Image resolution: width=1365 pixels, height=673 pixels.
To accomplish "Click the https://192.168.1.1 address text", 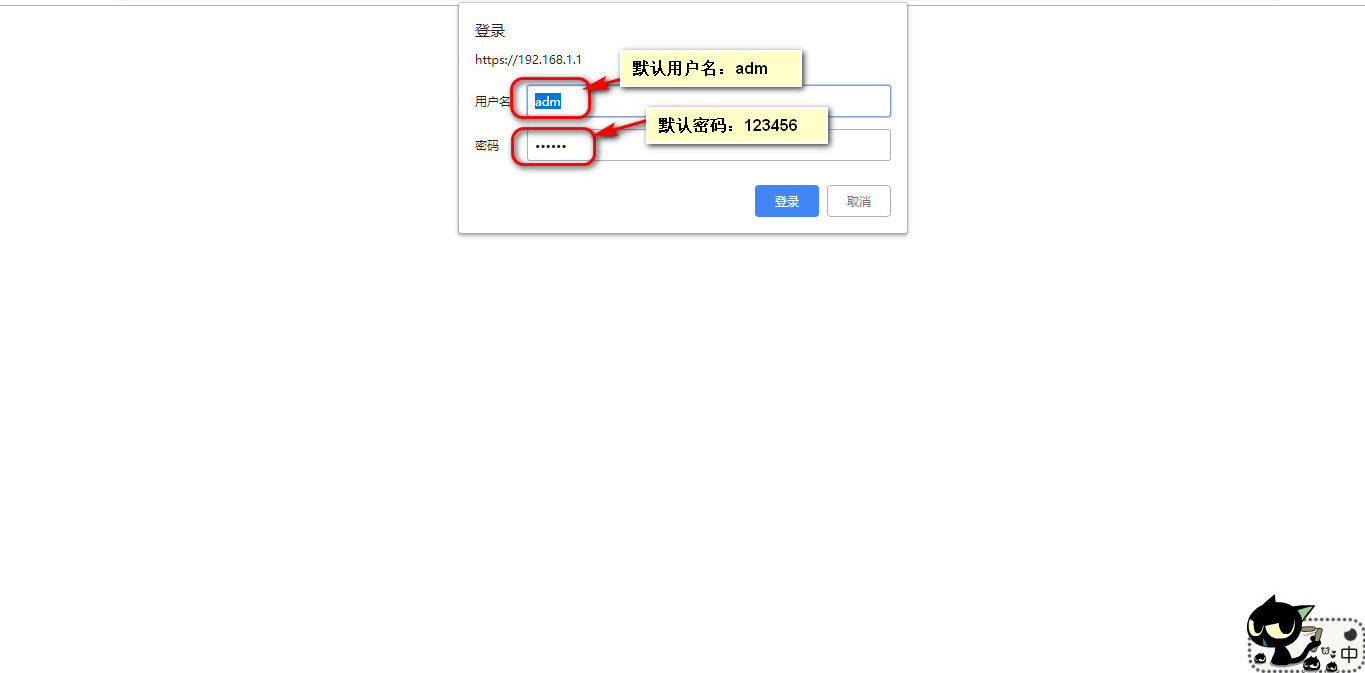I will click(528, 60).
